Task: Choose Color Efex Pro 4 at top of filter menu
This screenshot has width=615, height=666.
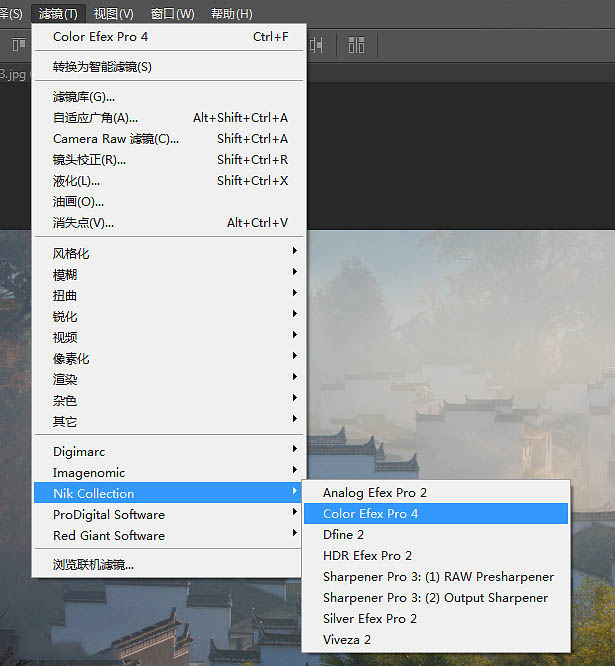Action: [100, 37]
